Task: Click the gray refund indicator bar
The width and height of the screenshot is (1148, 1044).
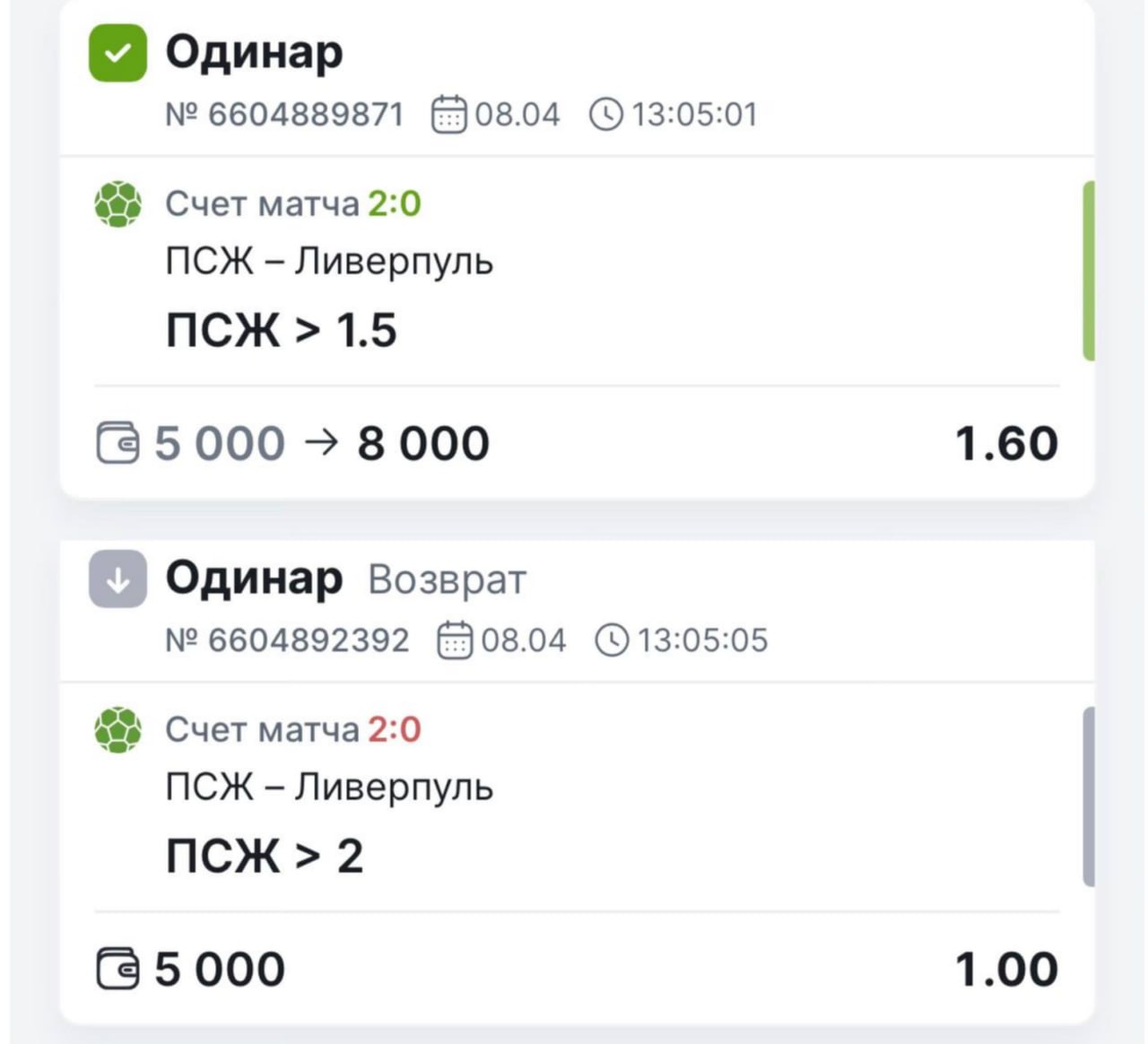Action: 1088,796
